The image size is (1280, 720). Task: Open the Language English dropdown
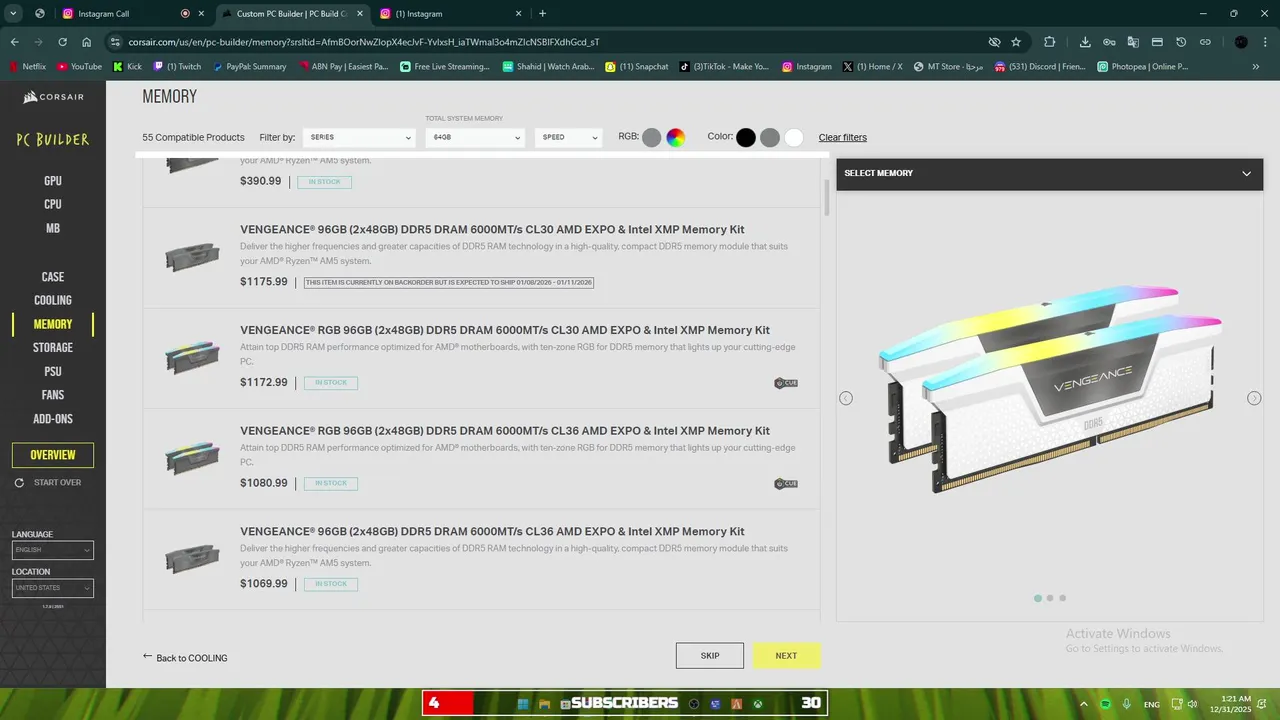pyautogui.click(x=53, y=550)
